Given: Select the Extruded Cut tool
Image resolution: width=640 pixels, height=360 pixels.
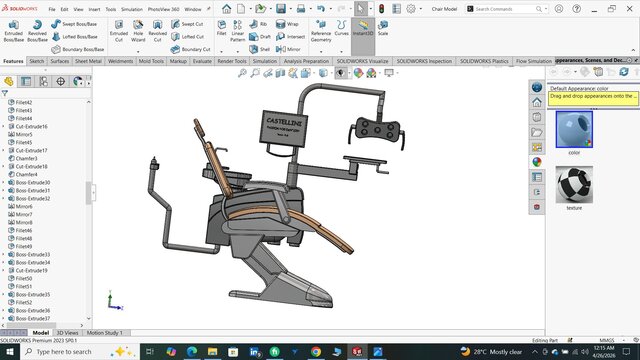Looking at the screenshot, I should [x=119, y=31].
